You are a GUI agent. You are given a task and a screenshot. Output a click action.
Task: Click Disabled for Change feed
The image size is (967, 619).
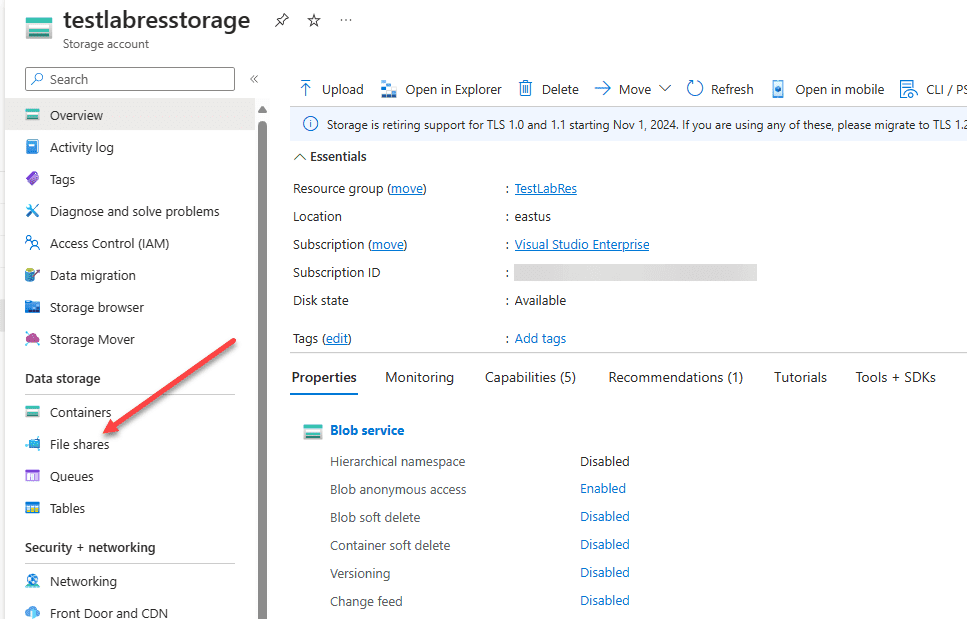(605, 601)
